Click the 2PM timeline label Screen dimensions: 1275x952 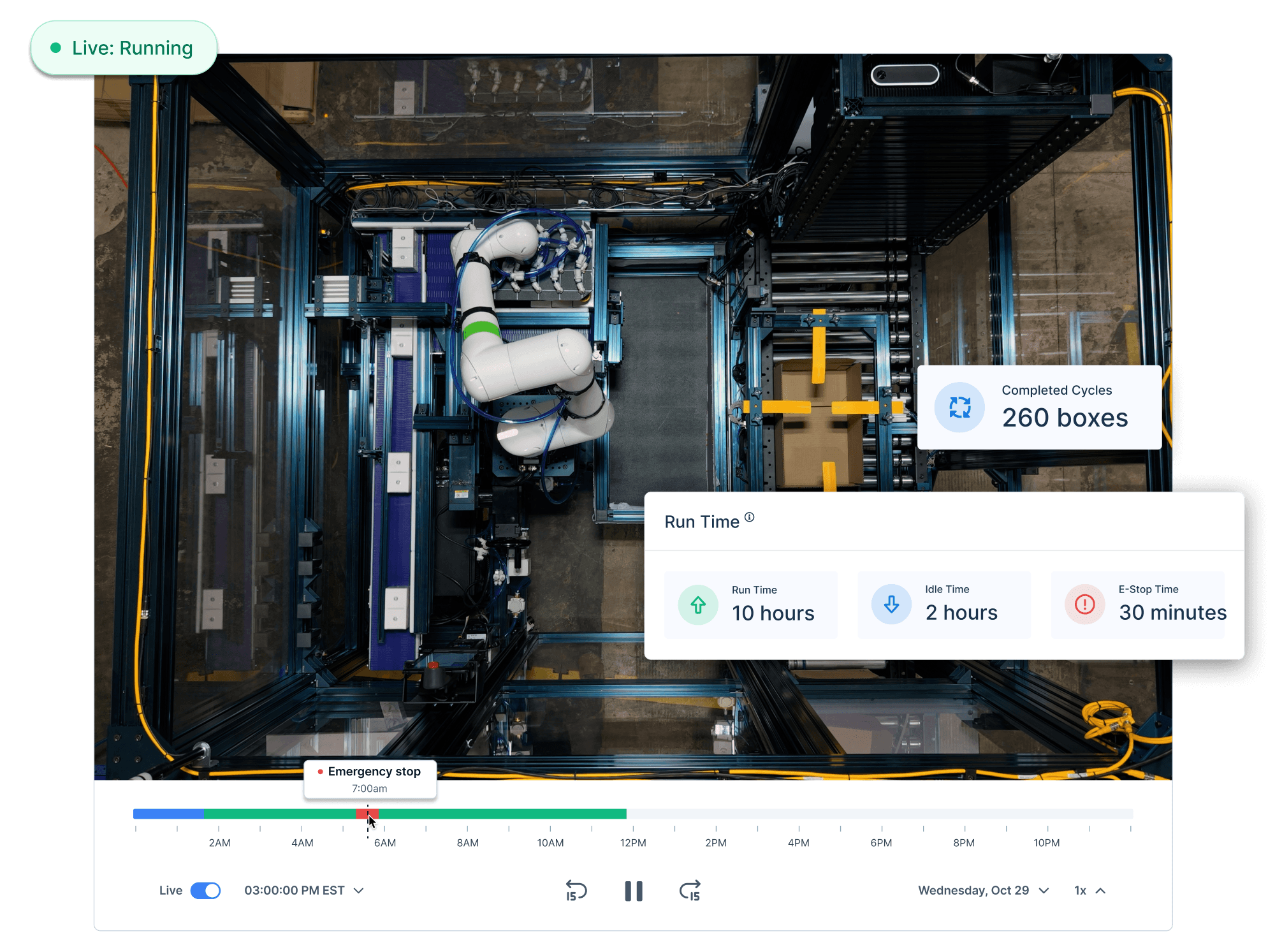[x=716, y=843]
